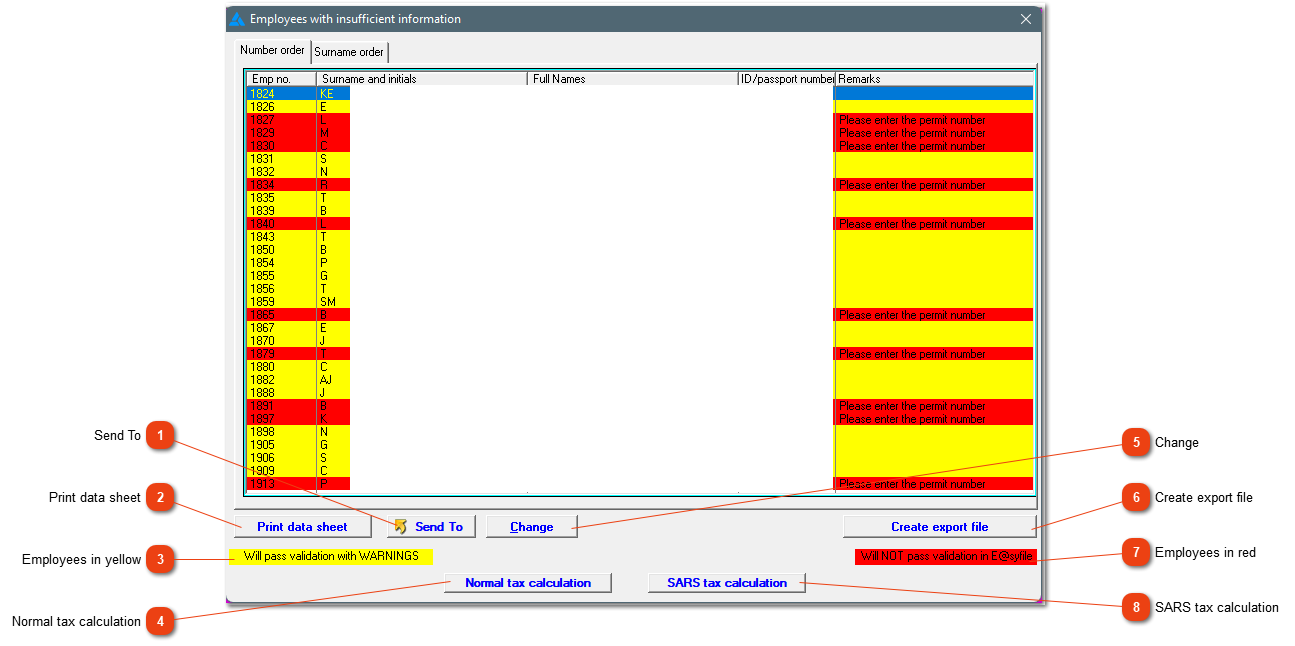Select employee row 1835

[640, 197]
